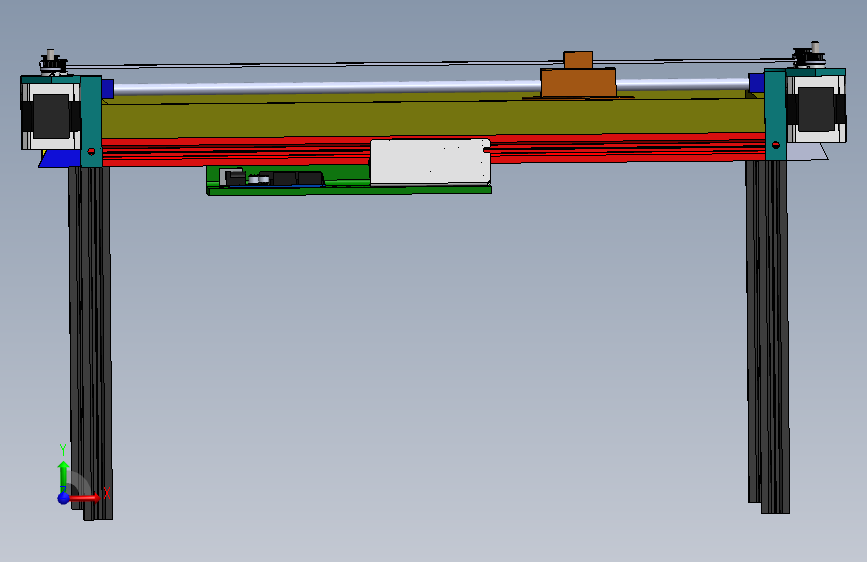The height and width of the screenshot is (562, 867).
Task: Select the right black vertical leg
Action: (x=767, y=337)
